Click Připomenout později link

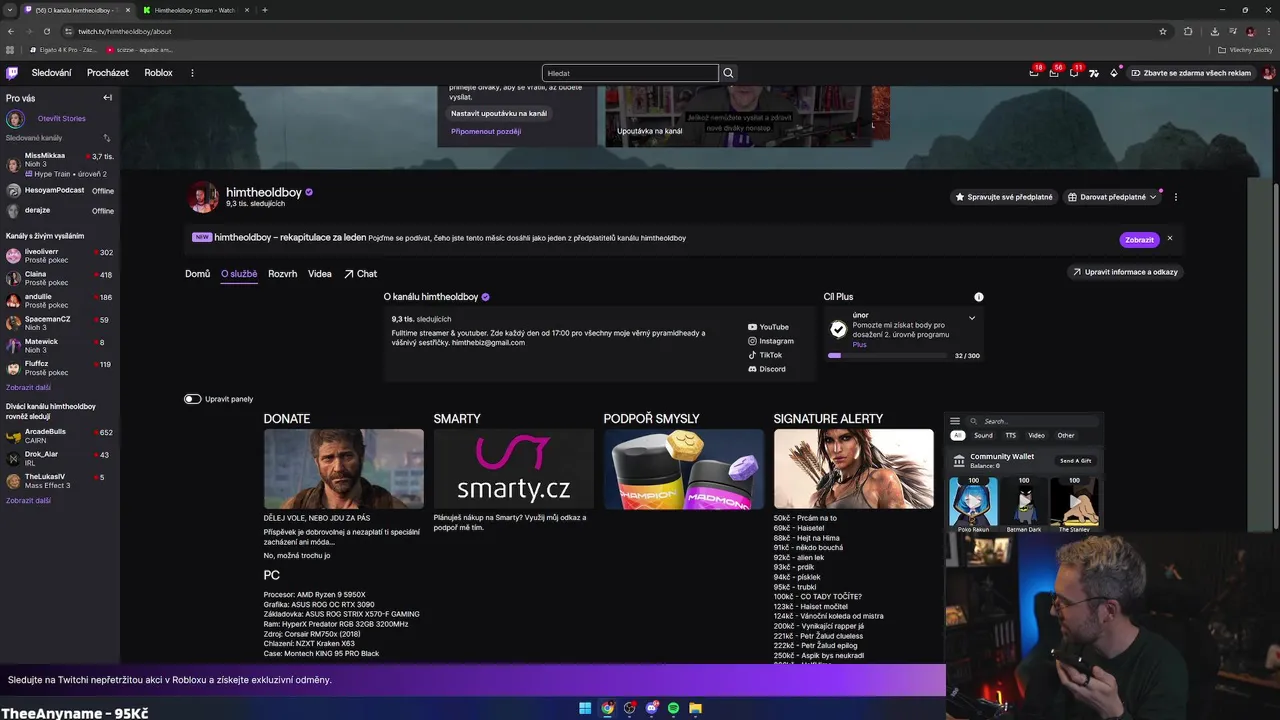pos(486,131)
